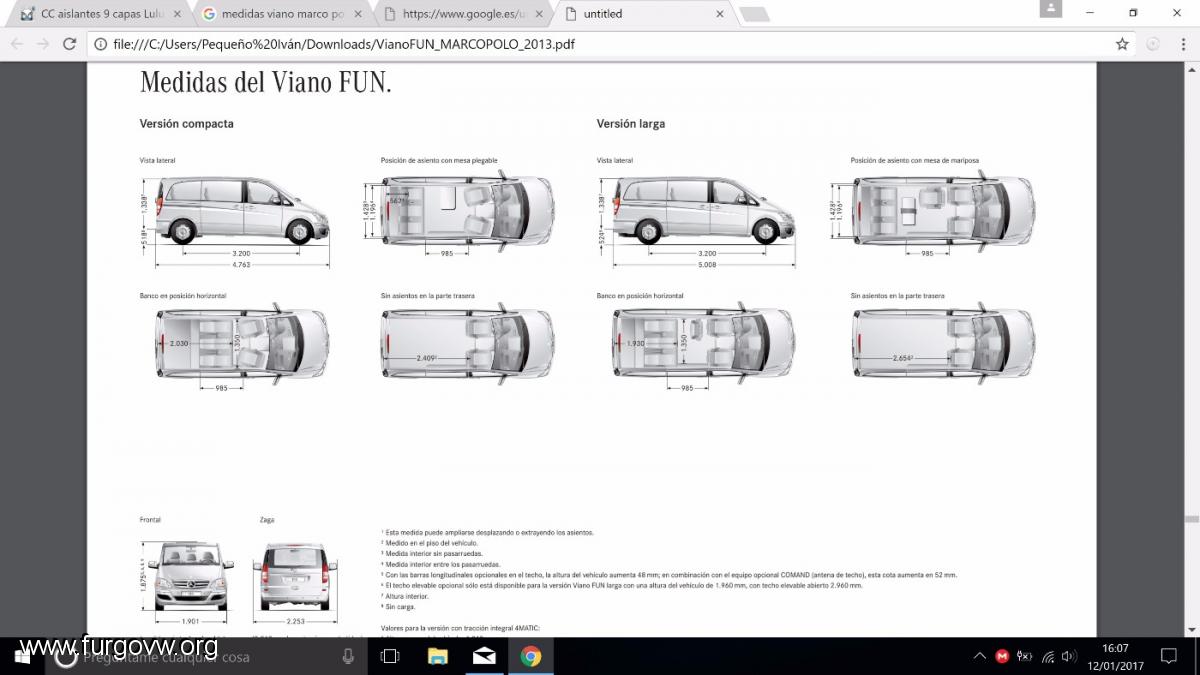1200x675 pixels.
Task: Open a new browser tab
Action: click(754, 14)
